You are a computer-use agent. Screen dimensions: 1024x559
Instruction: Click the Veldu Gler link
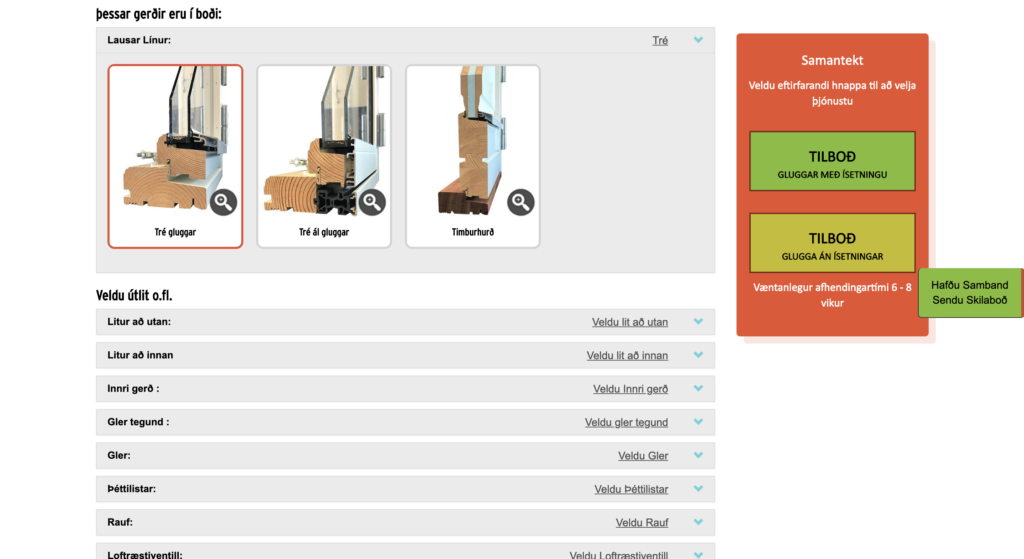click(643, 456)
